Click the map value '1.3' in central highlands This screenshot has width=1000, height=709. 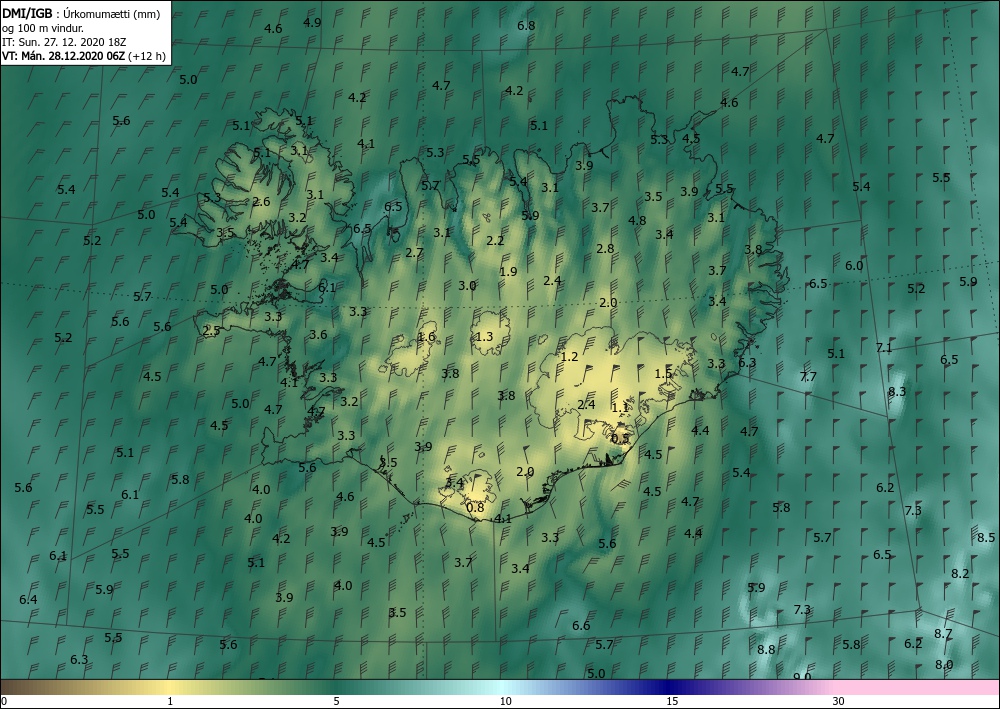click(485, 336)
